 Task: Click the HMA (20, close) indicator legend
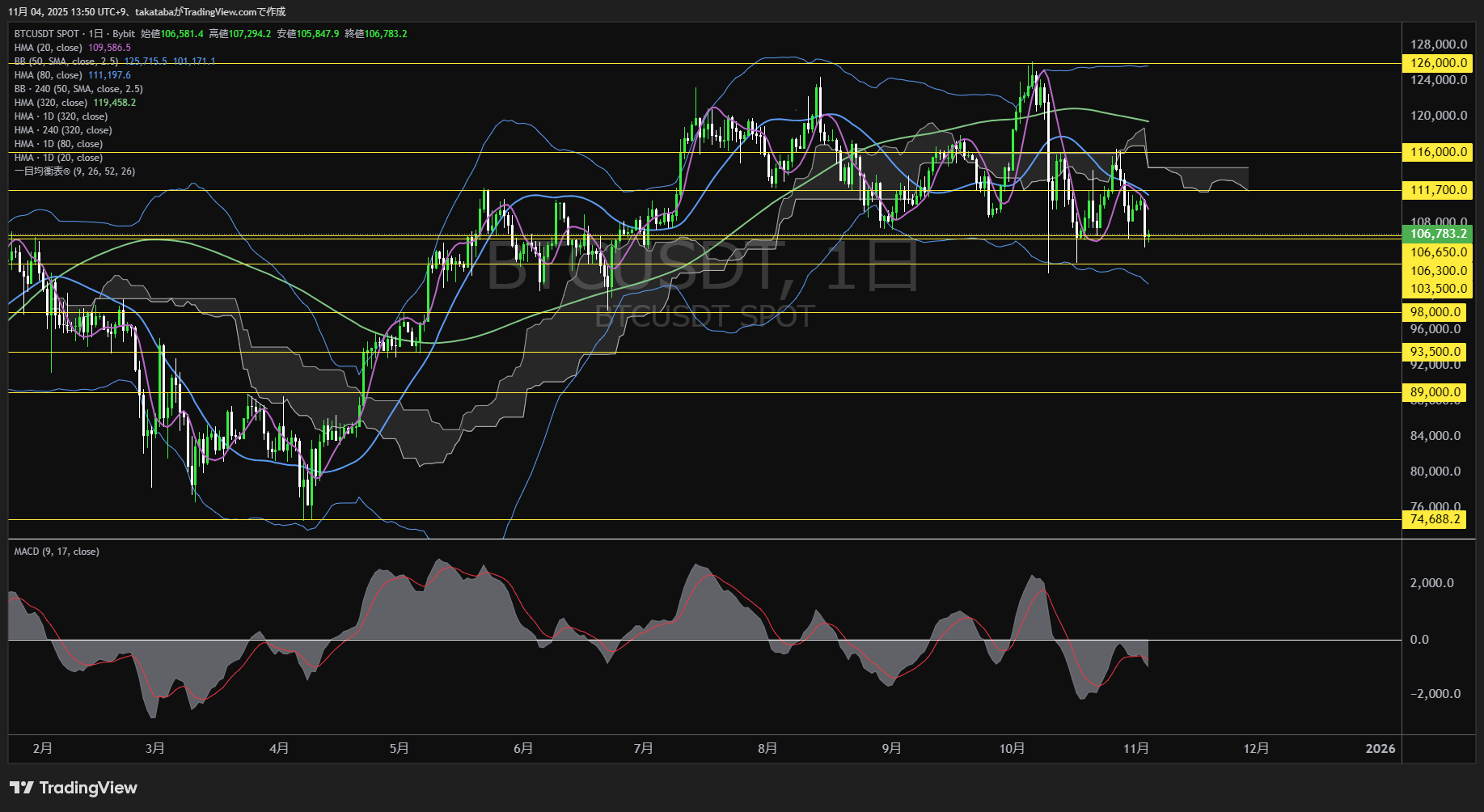pyautogui.click(x=49, y=48)
